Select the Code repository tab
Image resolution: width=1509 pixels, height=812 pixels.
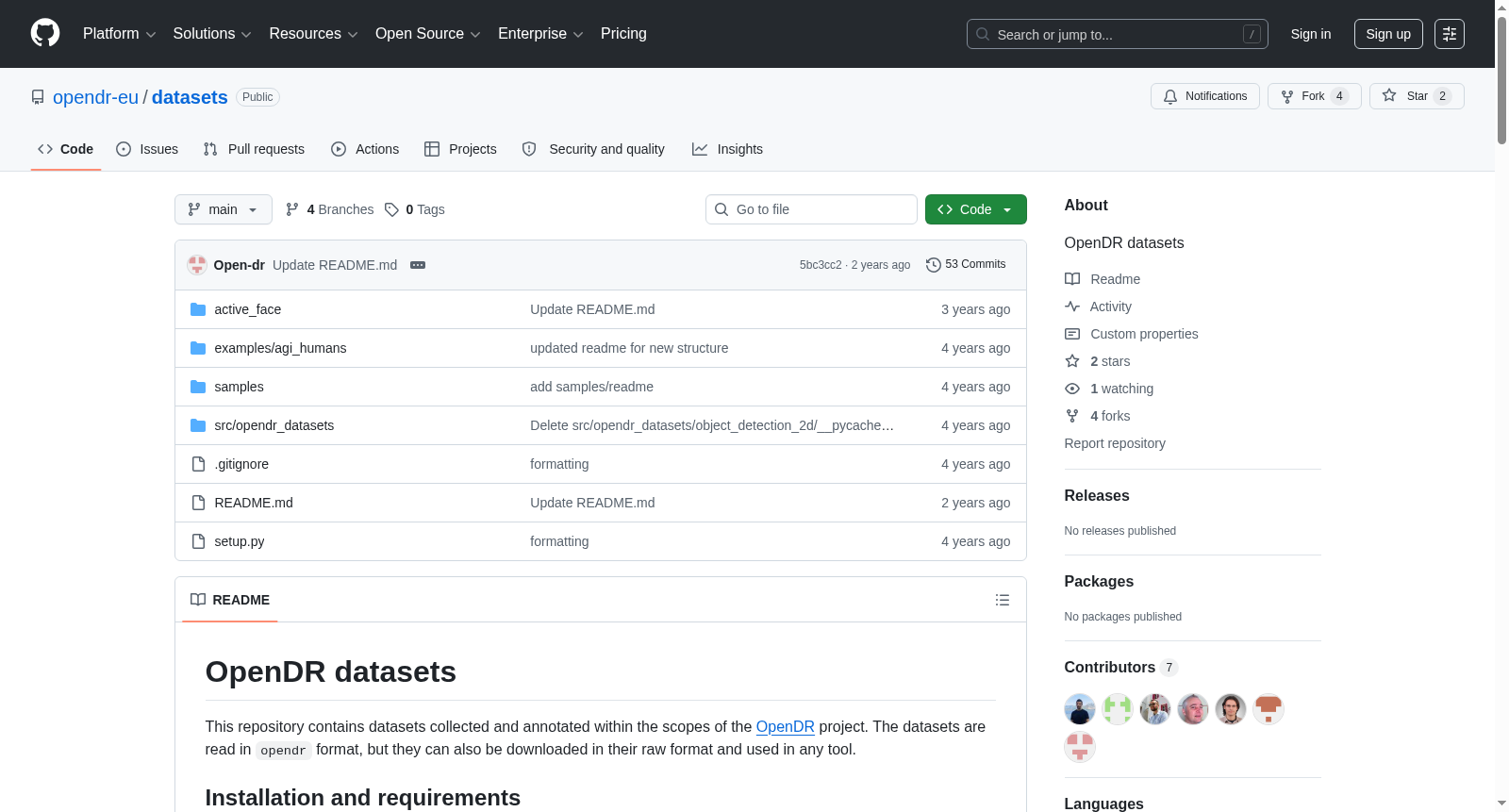[x=66, y=149]
